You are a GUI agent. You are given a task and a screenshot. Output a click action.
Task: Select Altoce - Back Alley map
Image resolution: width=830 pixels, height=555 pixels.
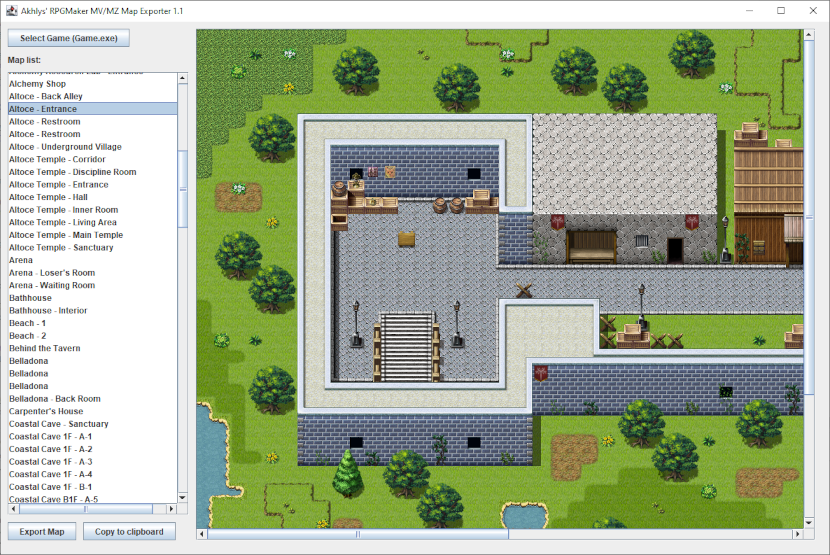click(93, 96)
